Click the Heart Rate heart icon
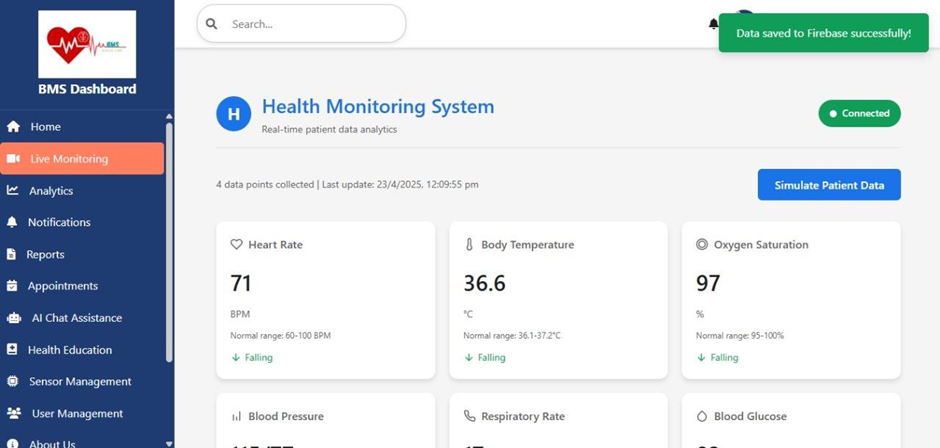This screenshot has width=940, height=448. tap(236, 245)
